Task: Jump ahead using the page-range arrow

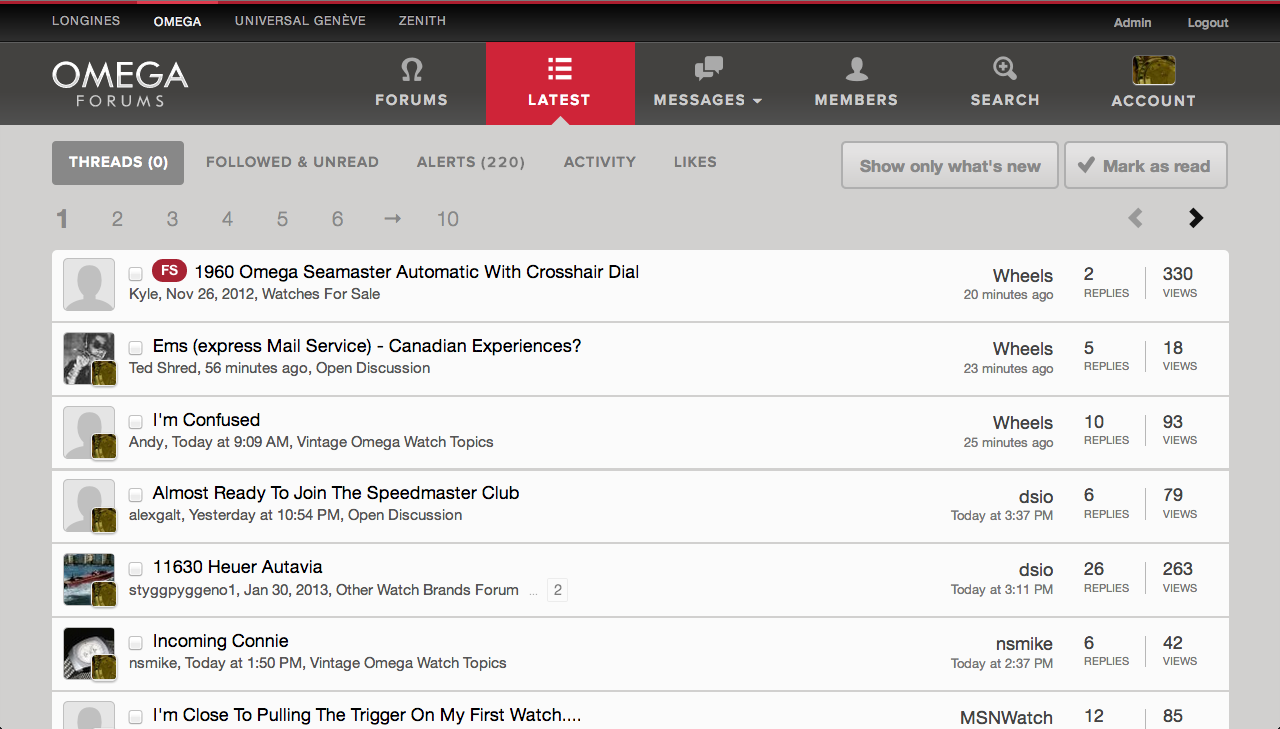Action: pyautogui.click(x=392, y=219)
